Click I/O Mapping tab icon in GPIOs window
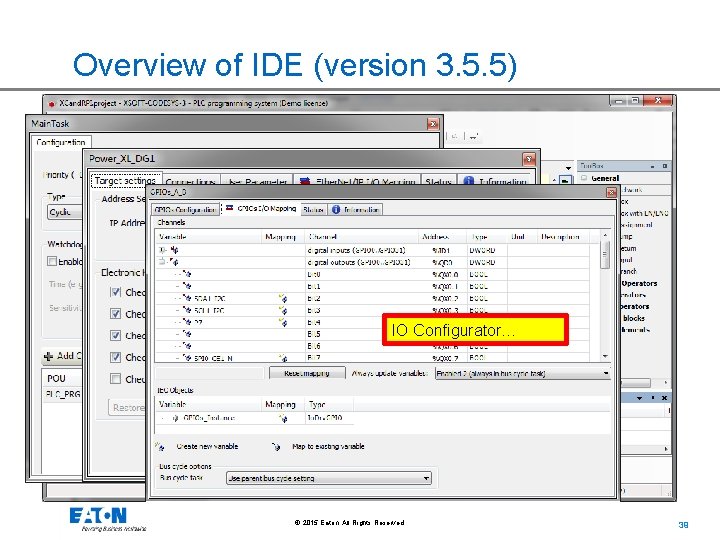Viewport: 720px width, 540px height. tap(229, 208)
